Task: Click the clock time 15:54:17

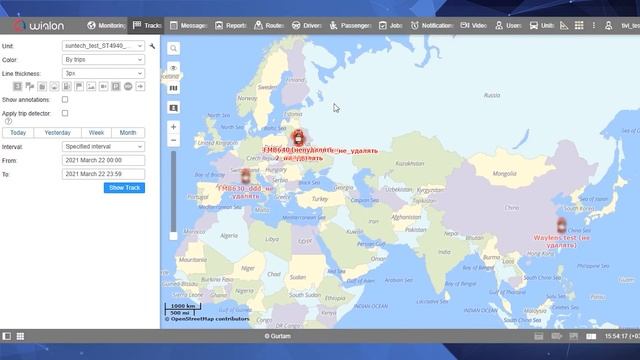Action: 622,336
